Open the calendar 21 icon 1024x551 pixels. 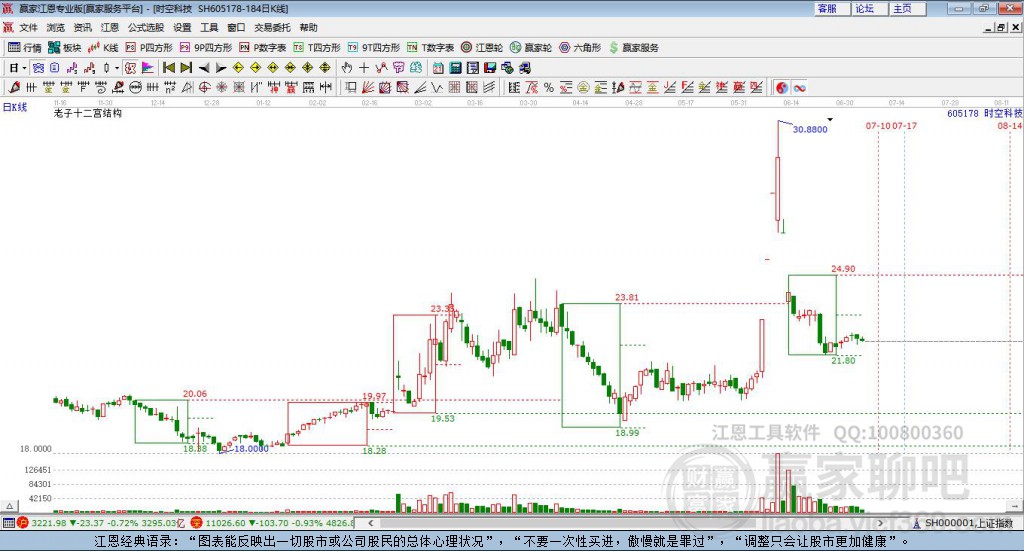click(x=438, y=68)
